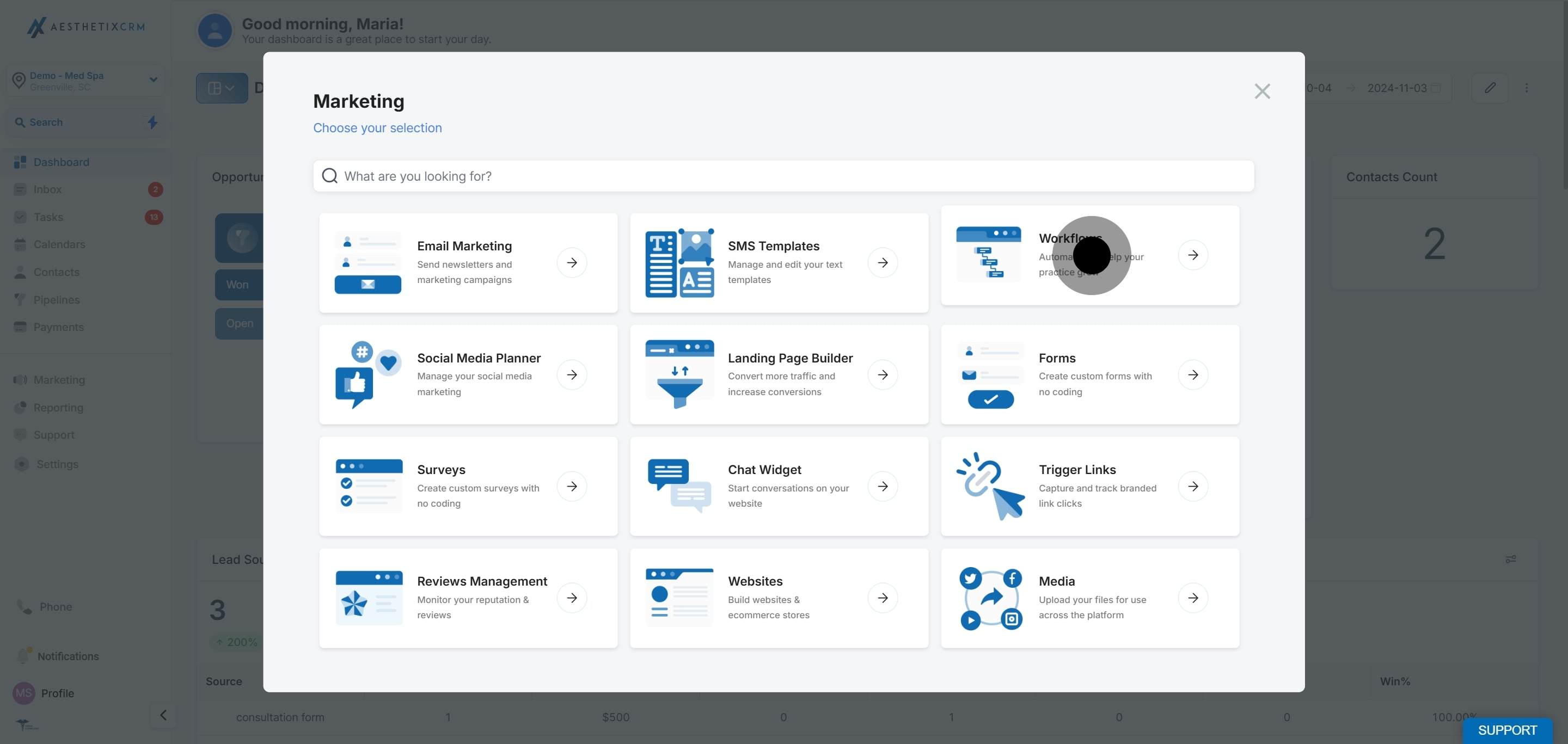Click the Social Media Planner thumbs-up illustration
Screen dimensions: 1568x744
point(367,375)
